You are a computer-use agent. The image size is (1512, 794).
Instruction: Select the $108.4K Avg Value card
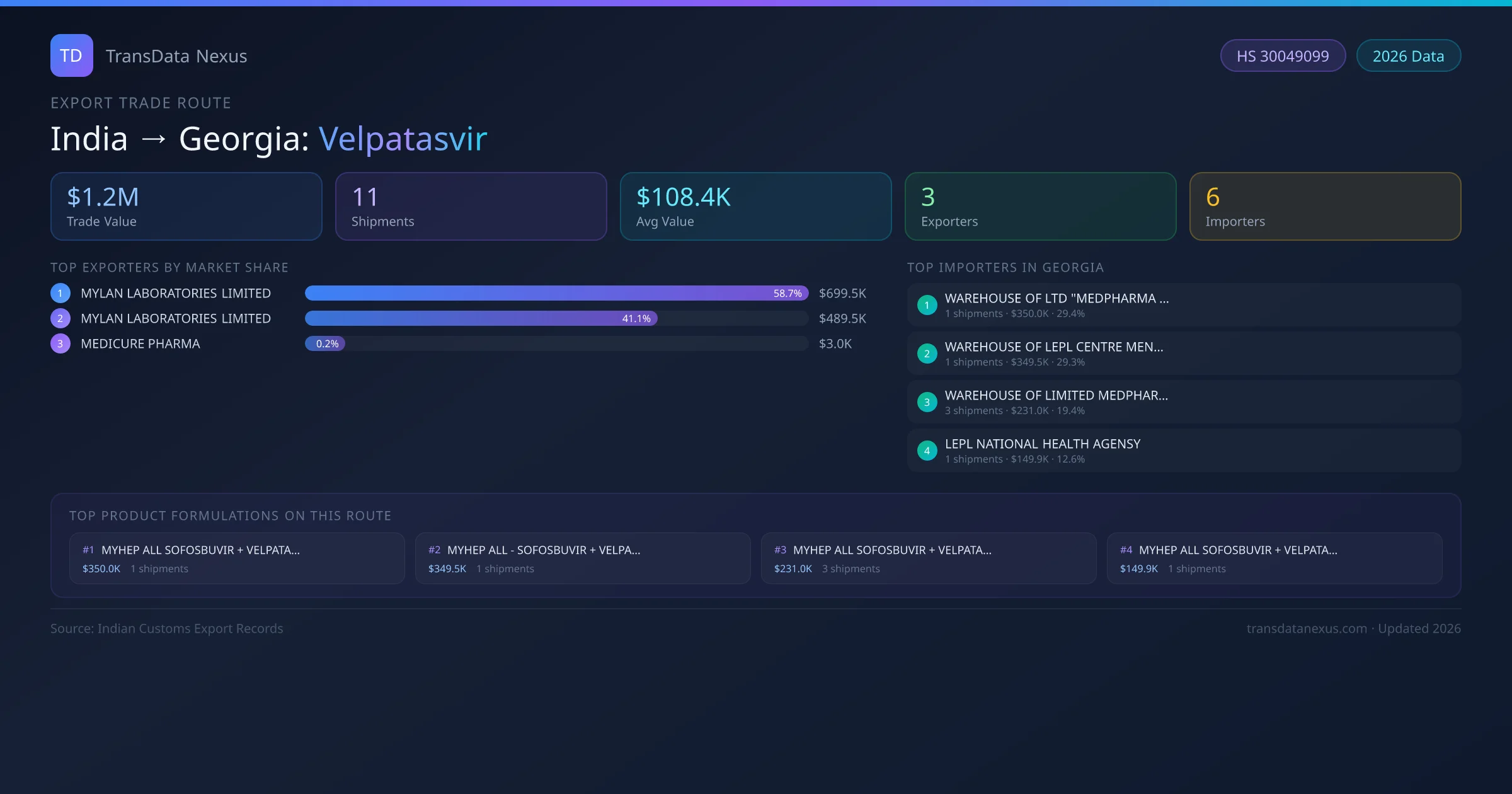(x=755, y=206)
